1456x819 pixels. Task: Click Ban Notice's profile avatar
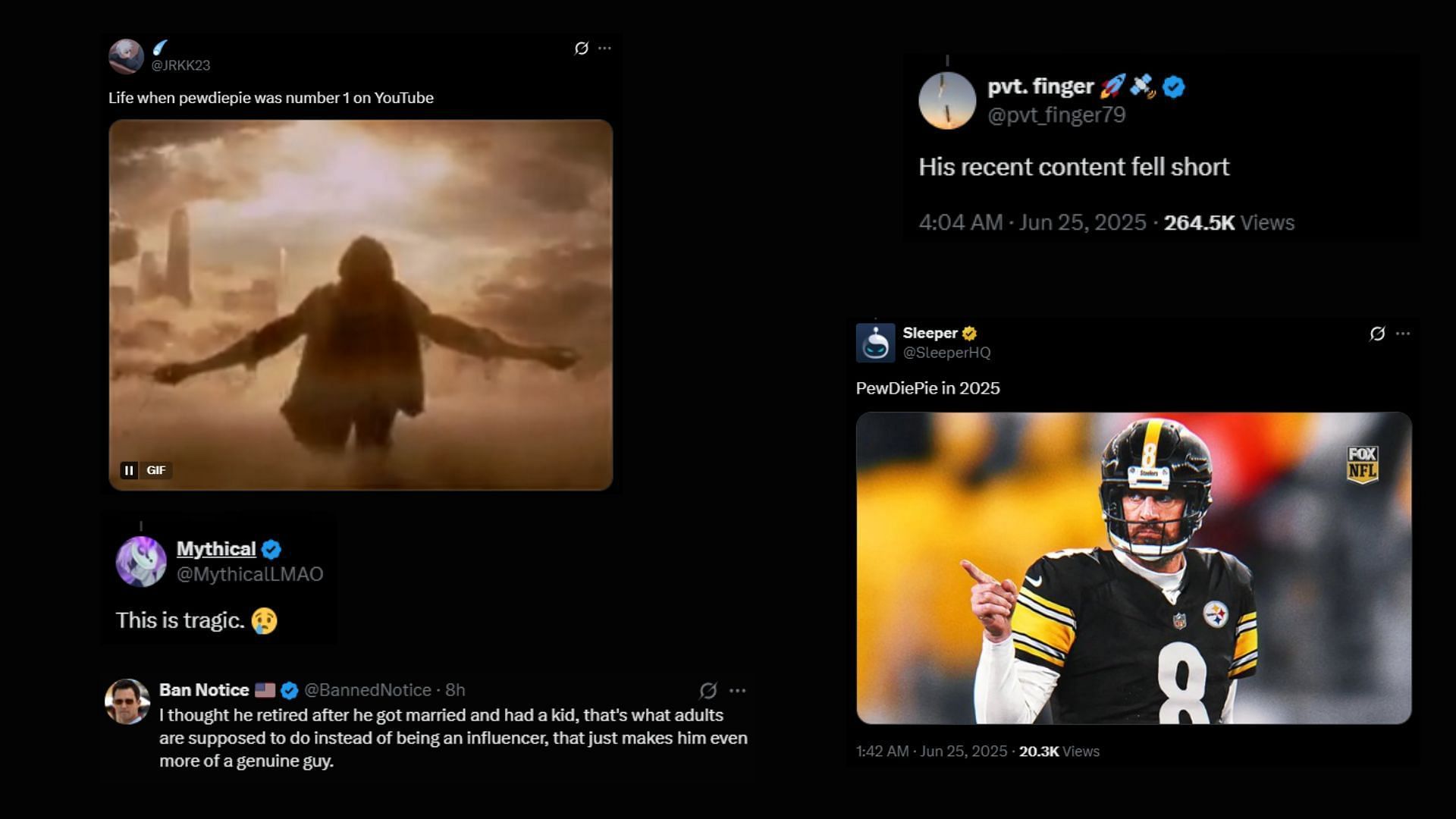[x=127, y=701]
